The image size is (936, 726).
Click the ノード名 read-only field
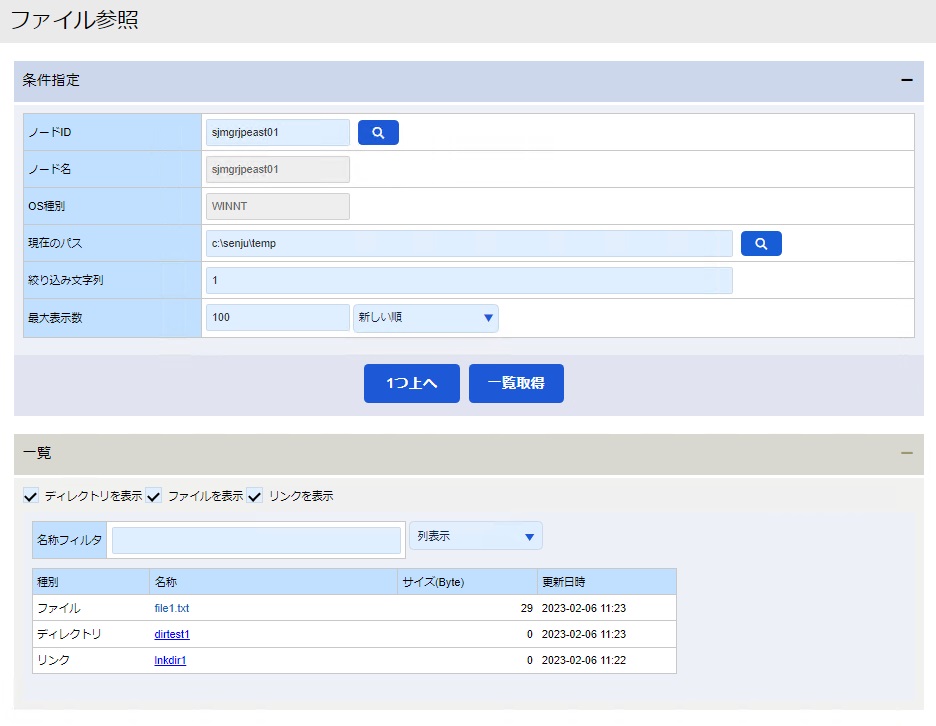coord(278,170)
